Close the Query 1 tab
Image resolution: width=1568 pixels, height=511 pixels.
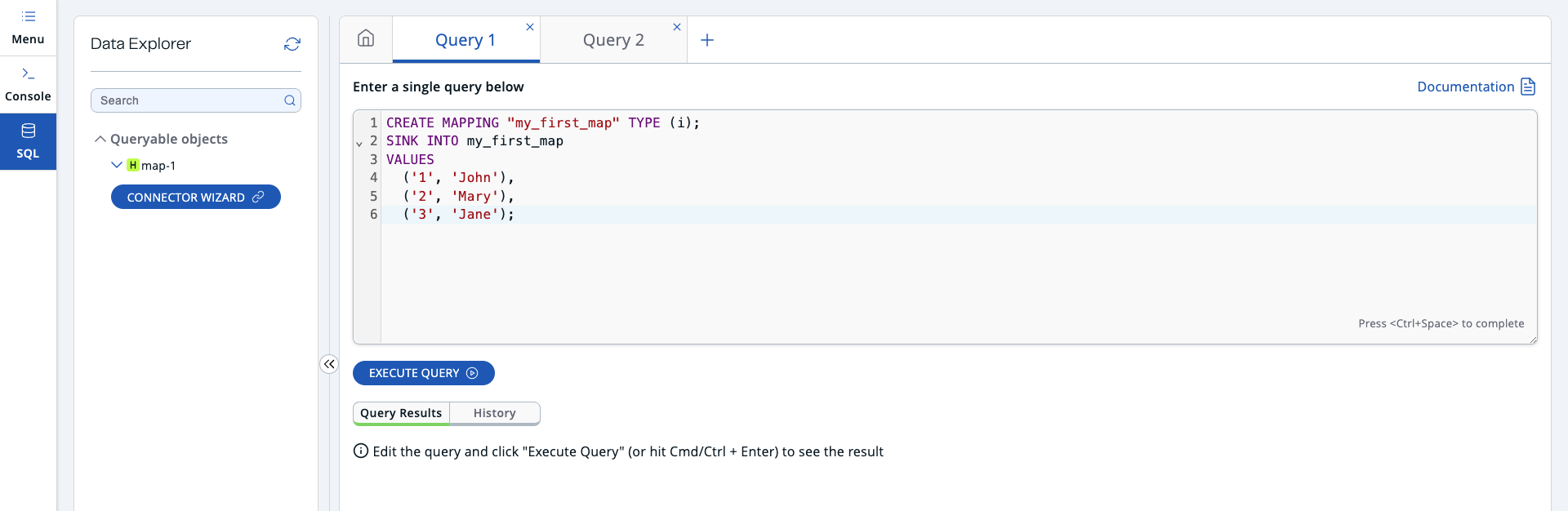click(530, 27)
